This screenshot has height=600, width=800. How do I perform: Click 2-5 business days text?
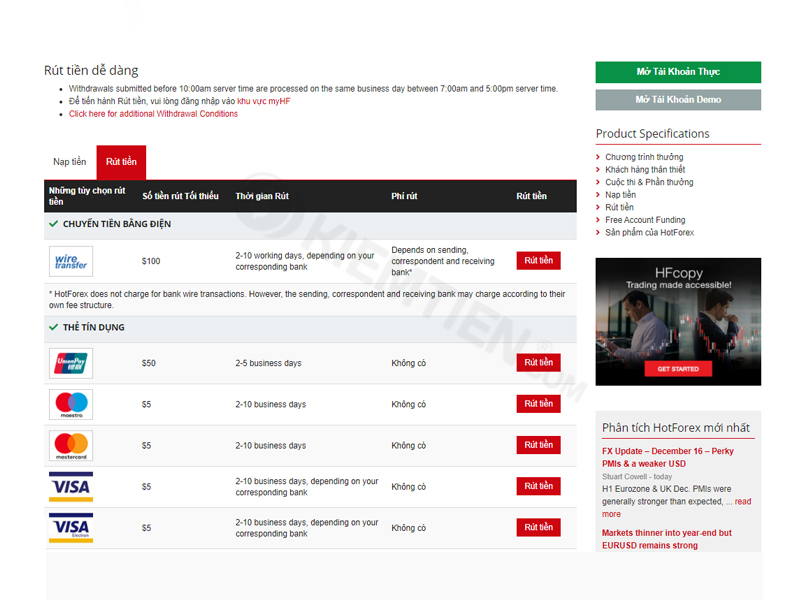pos(268,363)
